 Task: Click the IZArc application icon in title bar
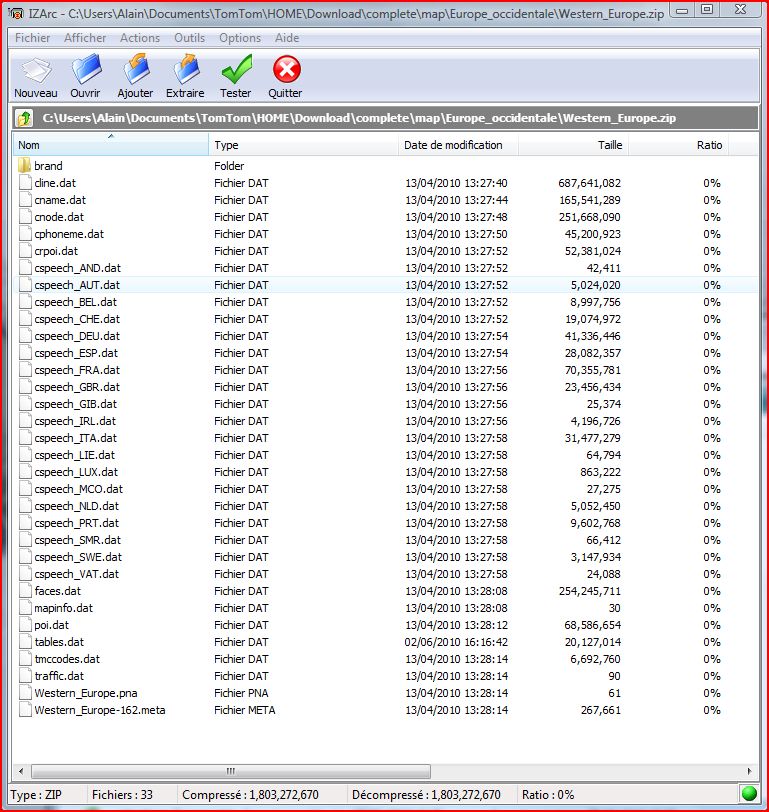pyautogui.click(x=17, y=13)
